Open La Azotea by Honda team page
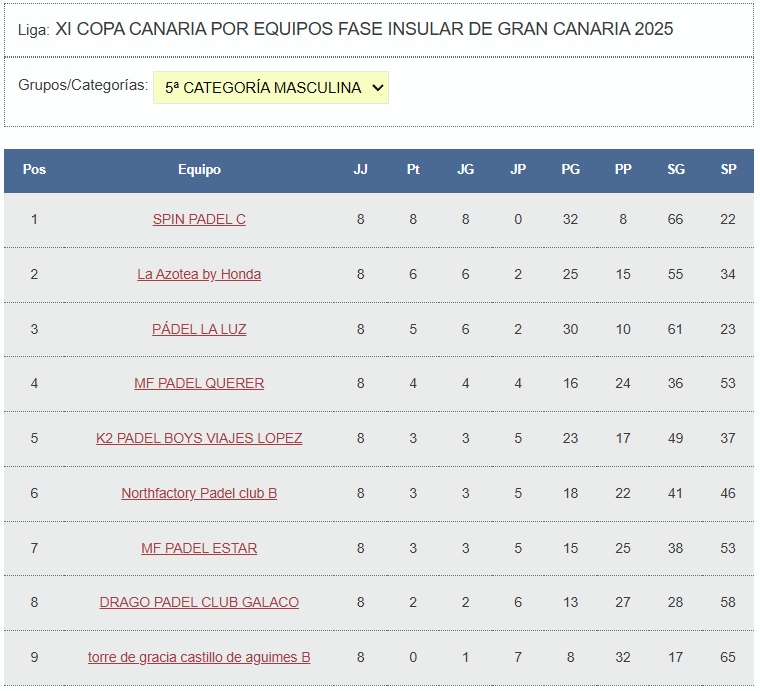The height and width of the screenshot is (691, 760). click(x=199, y=274)
